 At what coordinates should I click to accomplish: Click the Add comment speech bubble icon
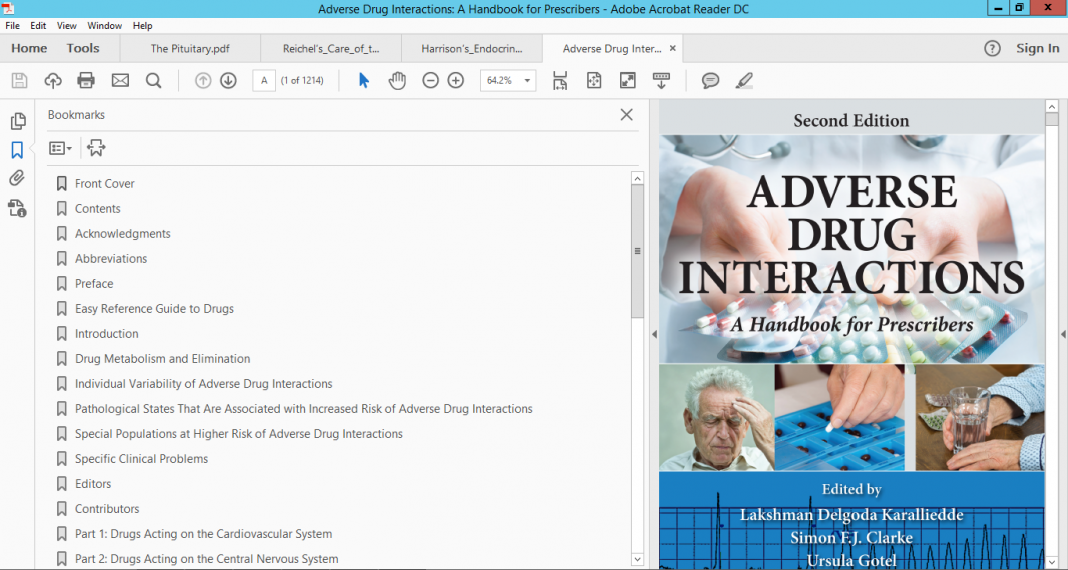710,80
